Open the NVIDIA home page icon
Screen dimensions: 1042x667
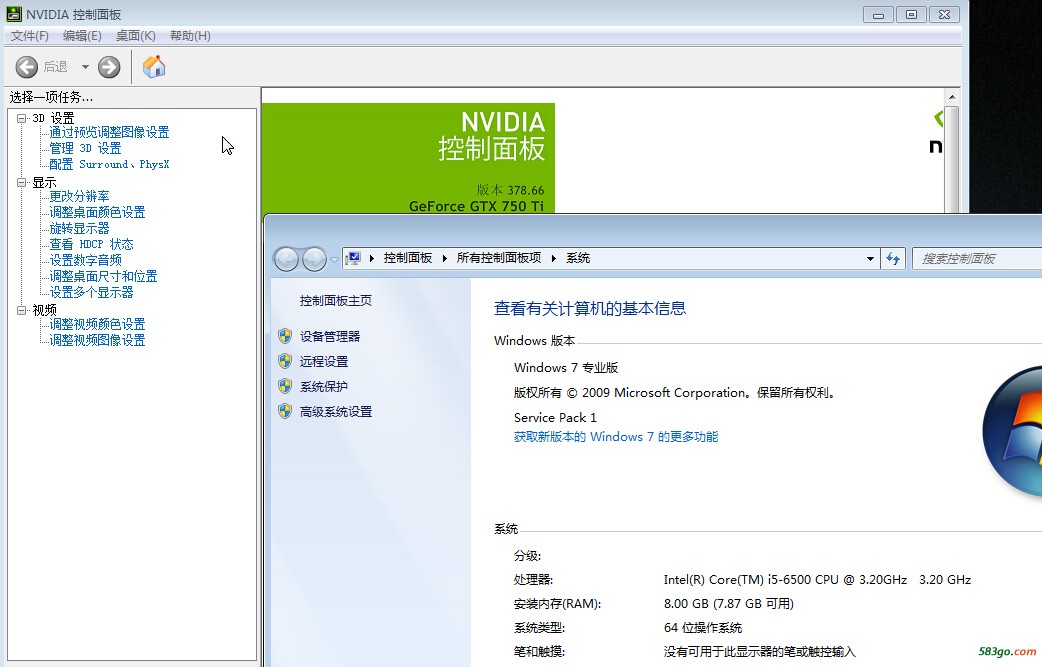[154, 66]
